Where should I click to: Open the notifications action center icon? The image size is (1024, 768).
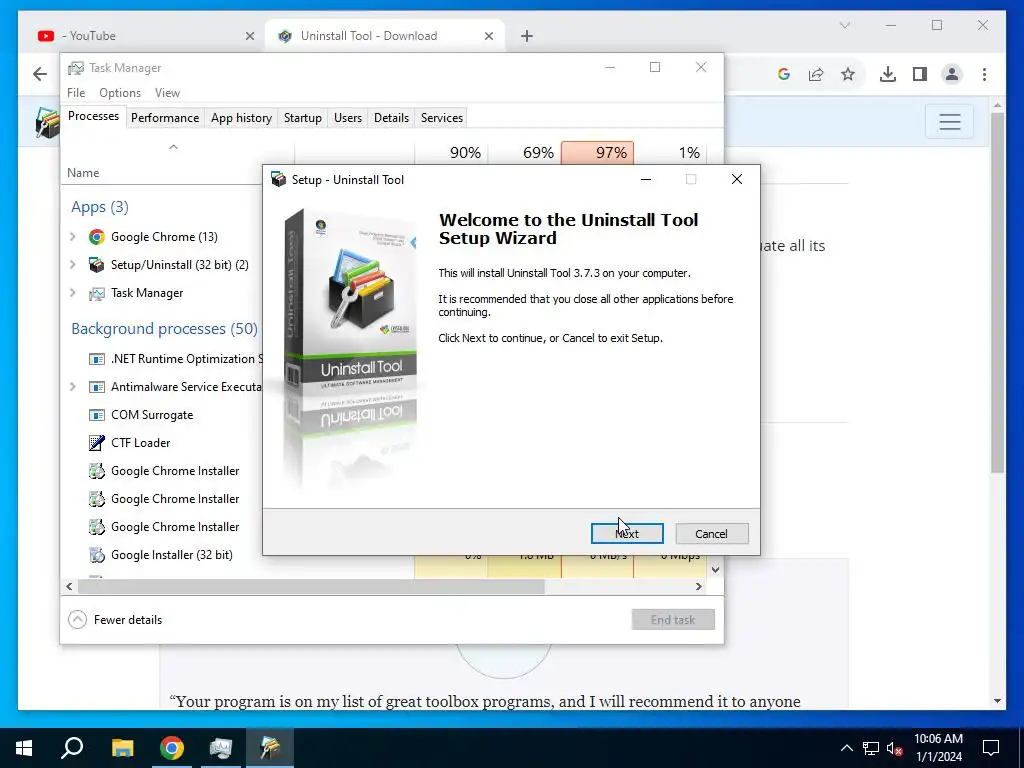991,748
